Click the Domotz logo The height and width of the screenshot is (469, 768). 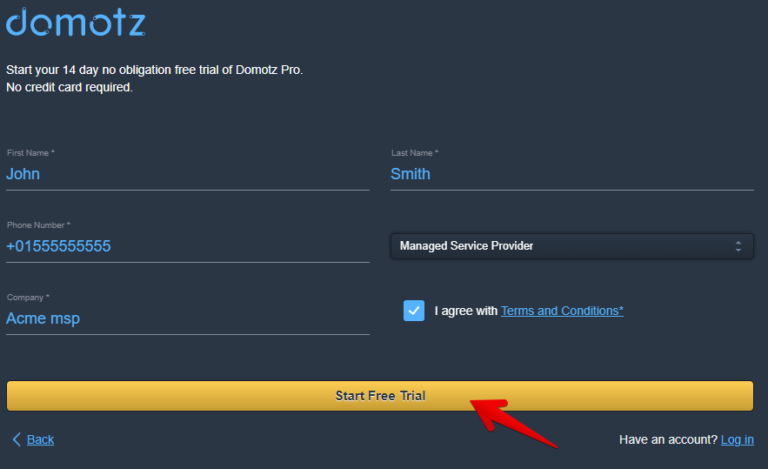75,23
